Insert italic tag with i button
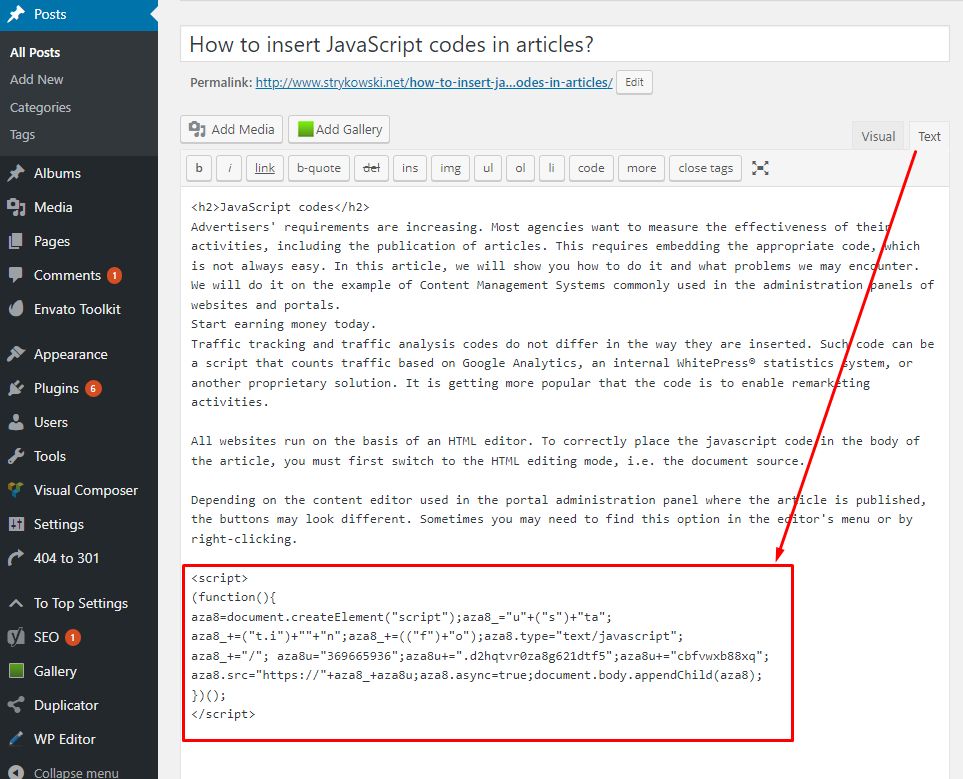 (x=229, y=168)
